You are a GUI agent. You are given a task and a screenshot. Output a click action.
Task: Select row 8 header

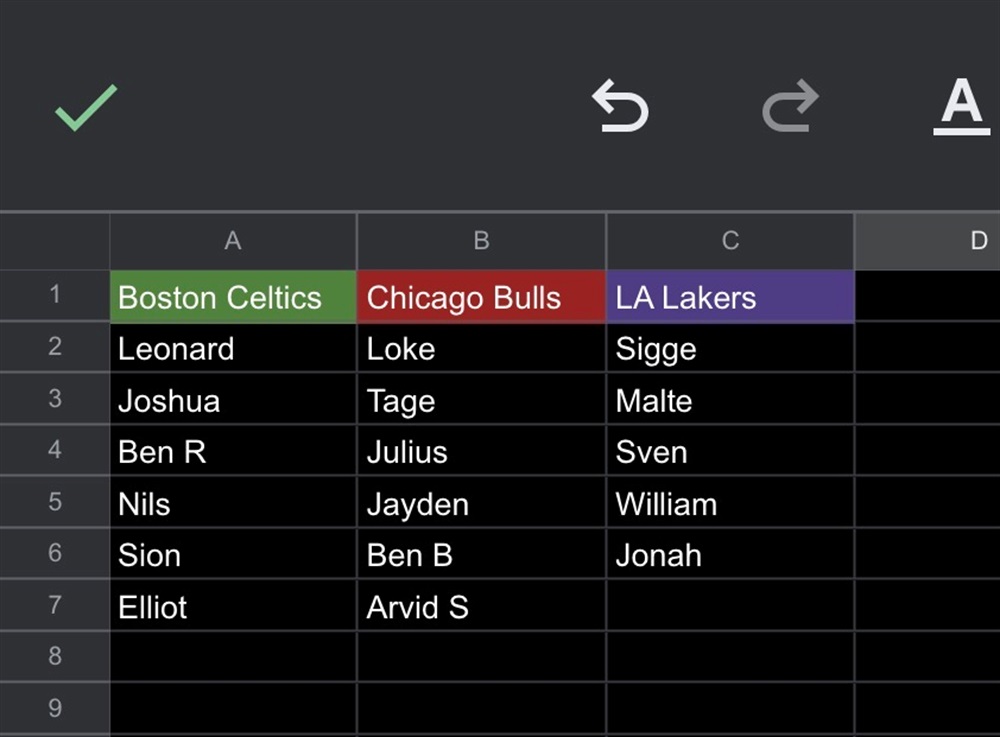(x=55, y=657)
